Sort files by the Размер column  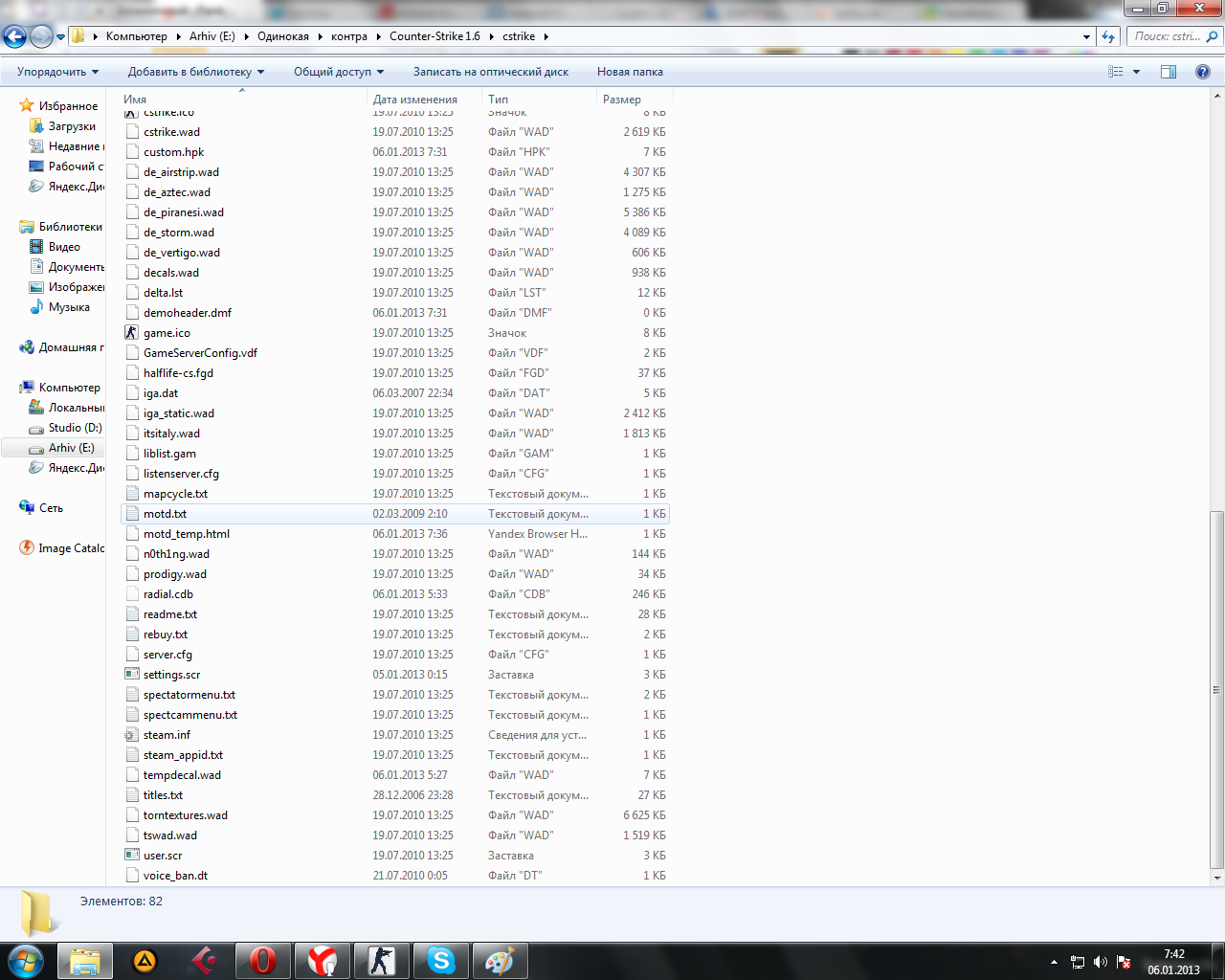click(635, 100)
